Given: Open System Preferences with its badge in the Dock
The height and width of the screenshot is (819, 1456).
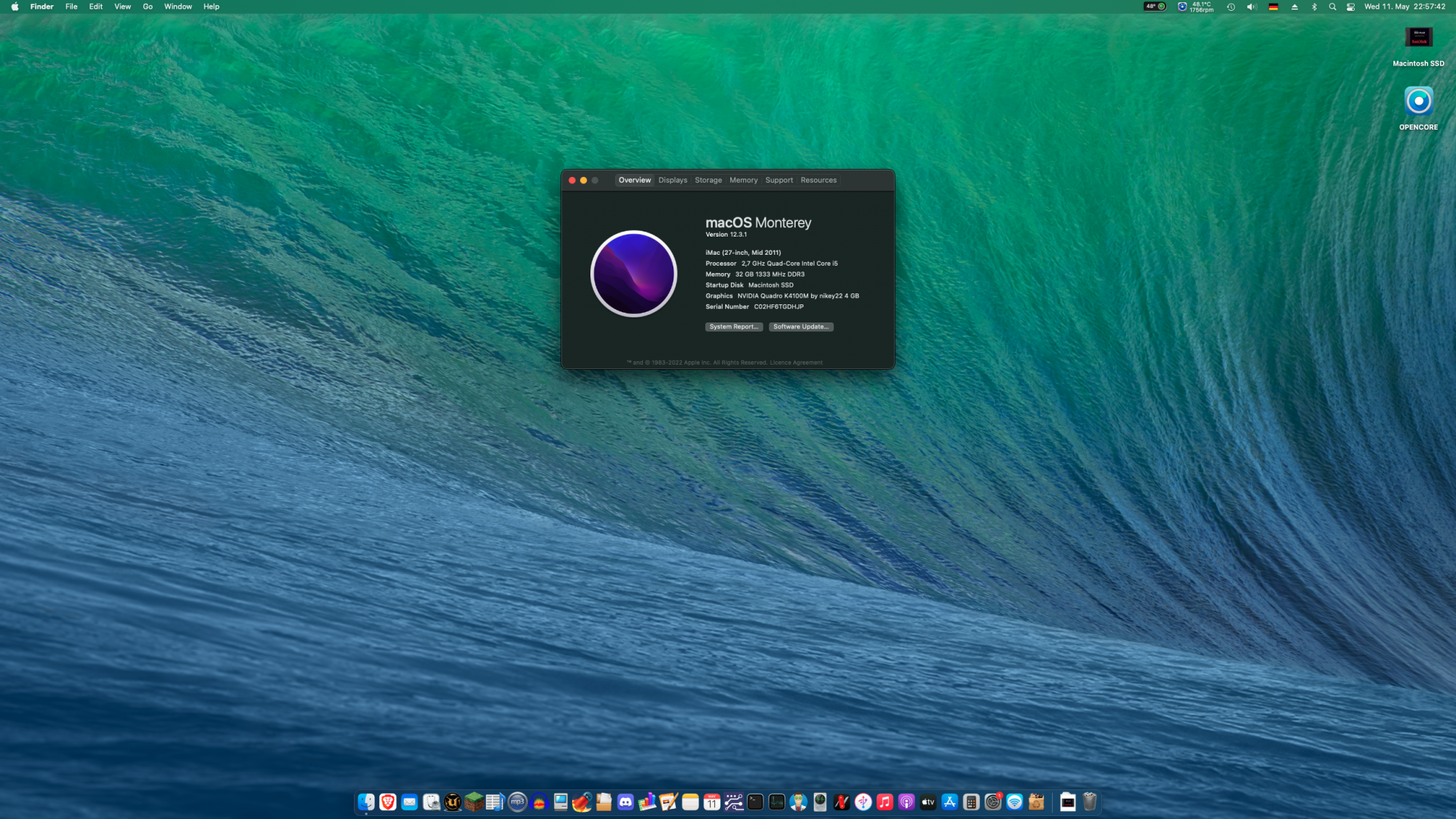Looking at the screenshot, I should [x=993, y=802].
